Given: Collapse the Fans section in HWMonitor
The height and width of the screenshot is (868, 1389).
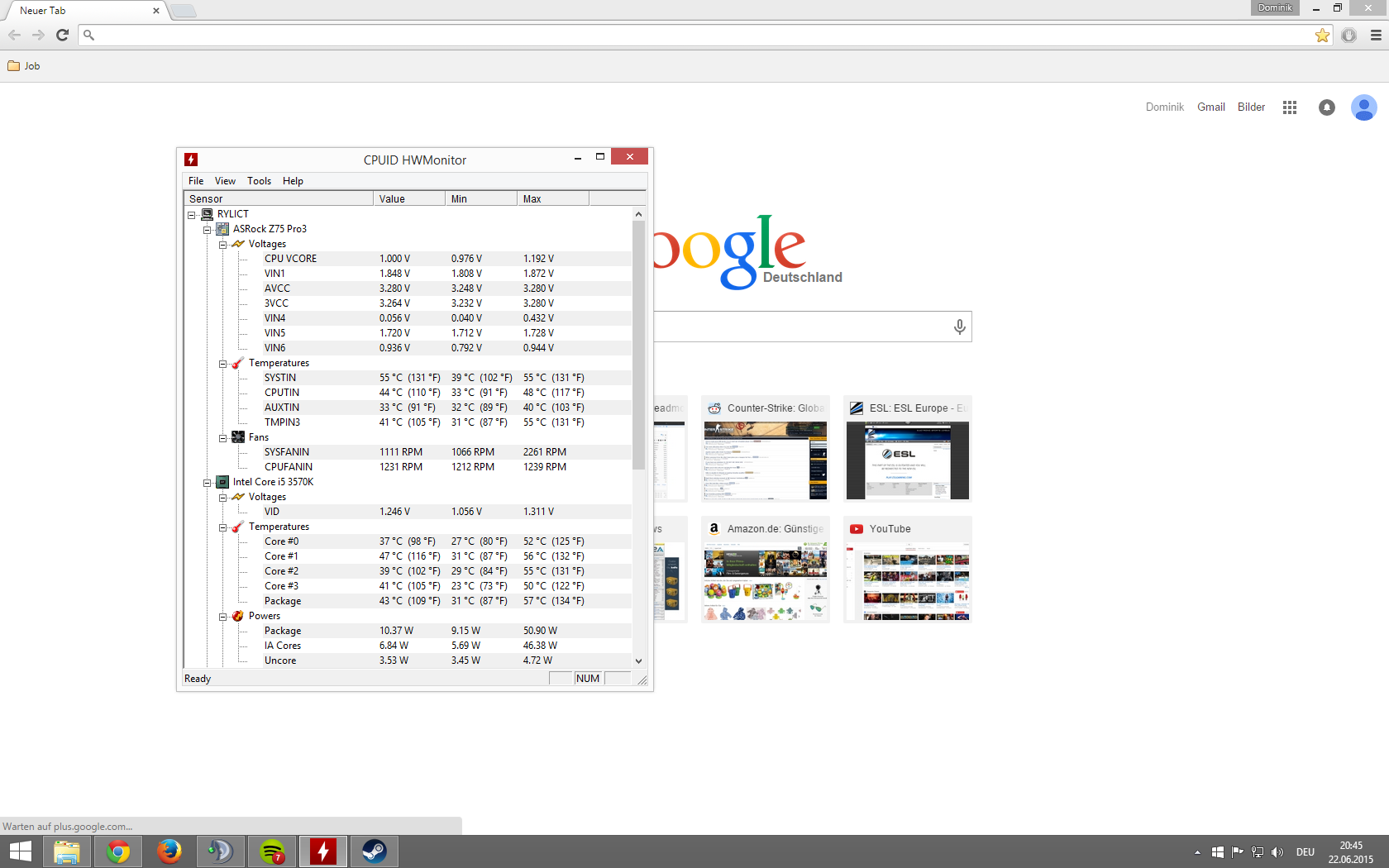Looking at the screenshot, I should click(222, 438).
